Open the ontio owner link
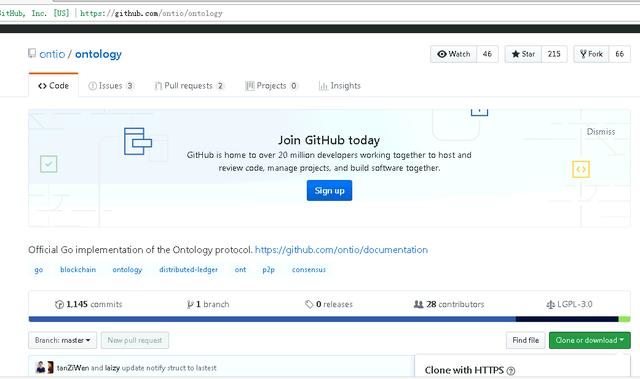This screenshot has height=379, width=640. coord(52,54)
